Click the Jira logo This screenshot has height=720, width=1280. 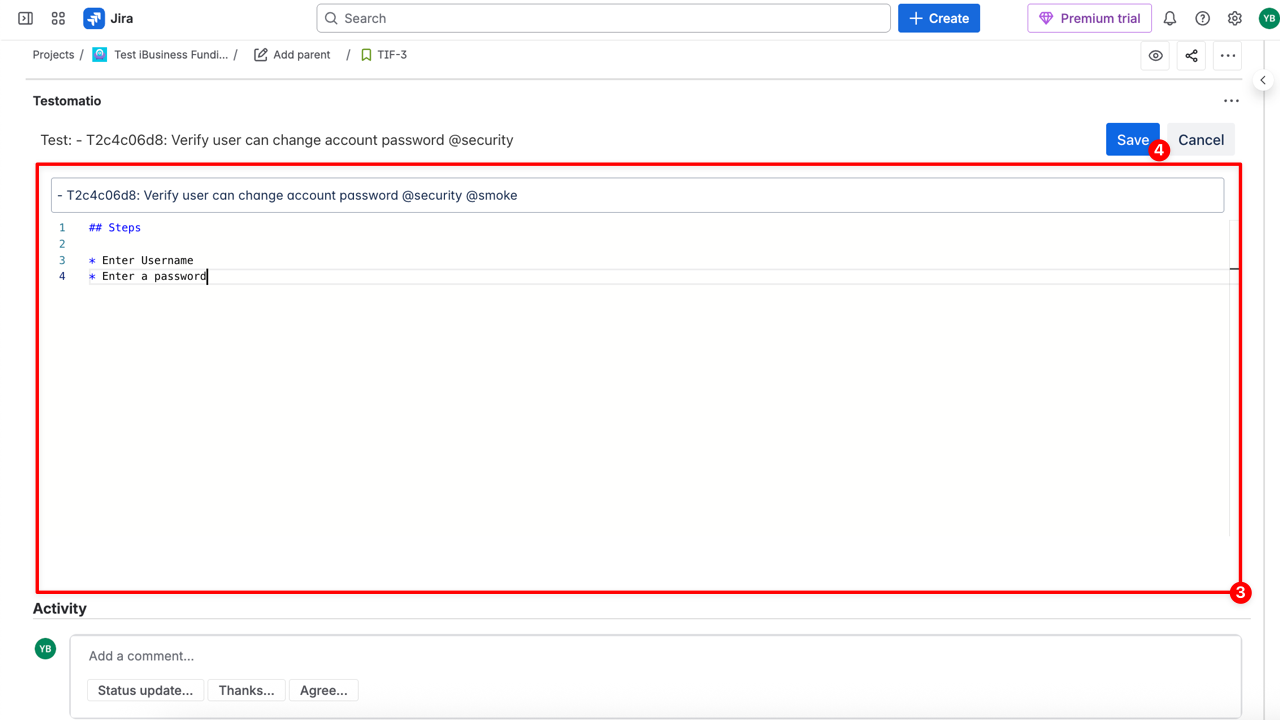pos(109,18)
